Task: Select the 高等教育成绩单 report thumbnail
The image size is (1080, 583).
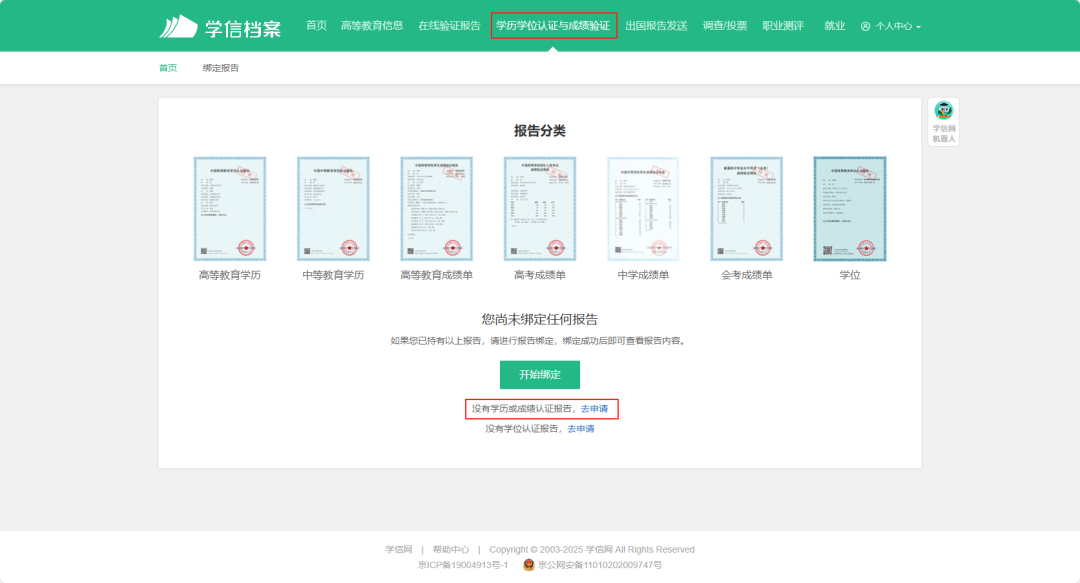Action: 436,209
